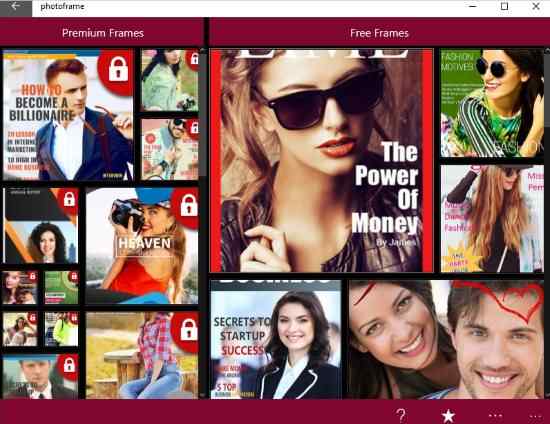Click lock icon on plaid shirt girl frame
This screenshot has width=550, height=424.
pyautogui.click(x=189, y=329)
